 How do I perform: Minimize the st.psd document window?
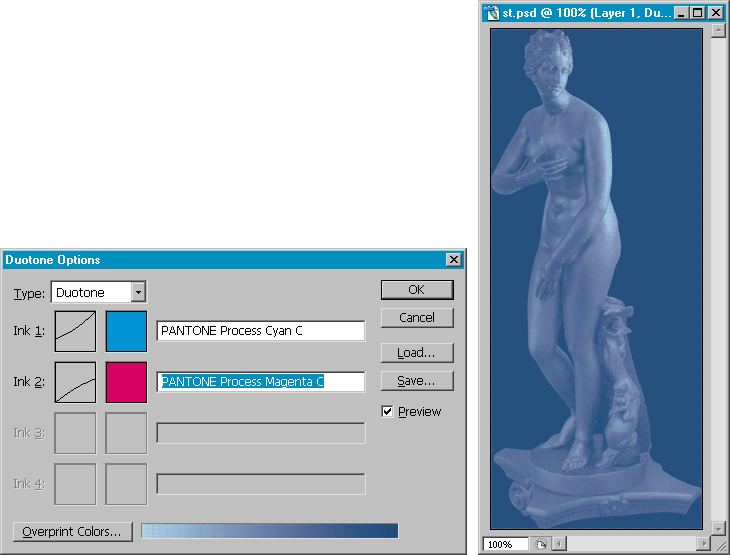pos(682,13)
